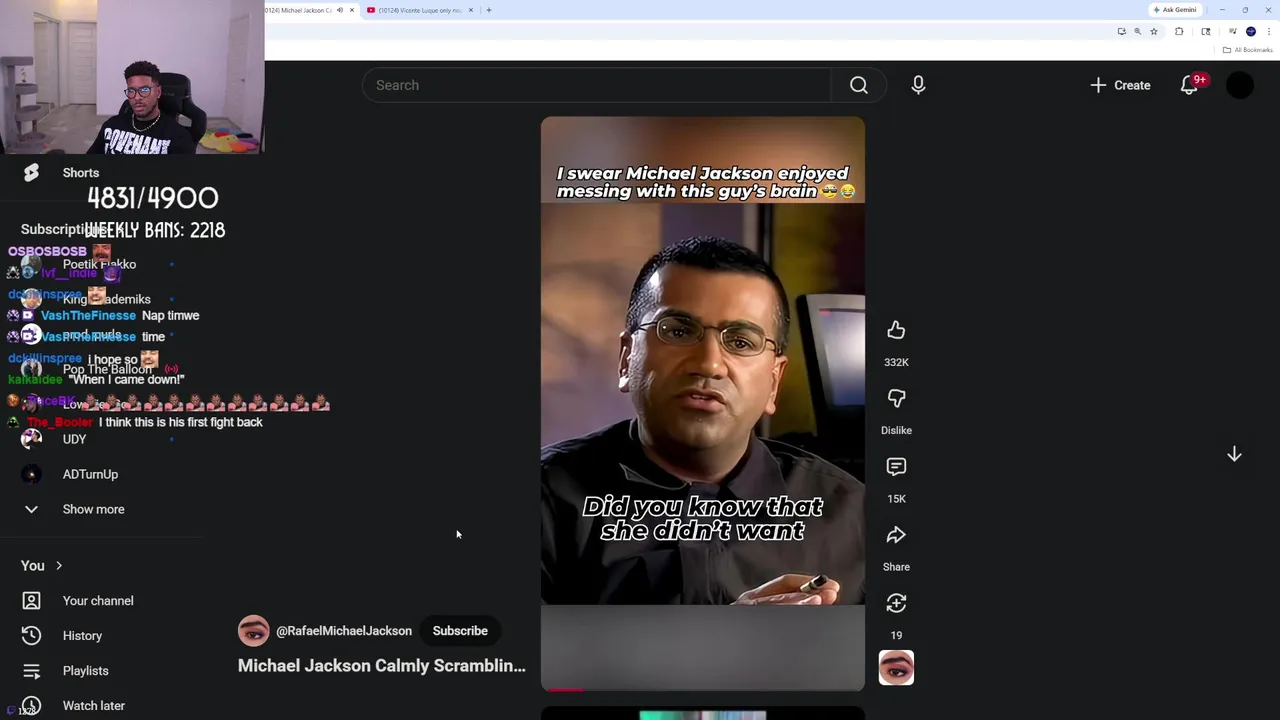Expand the You section chevron
The width and height of the screenshot is (1280, 720).
point(59,566)
